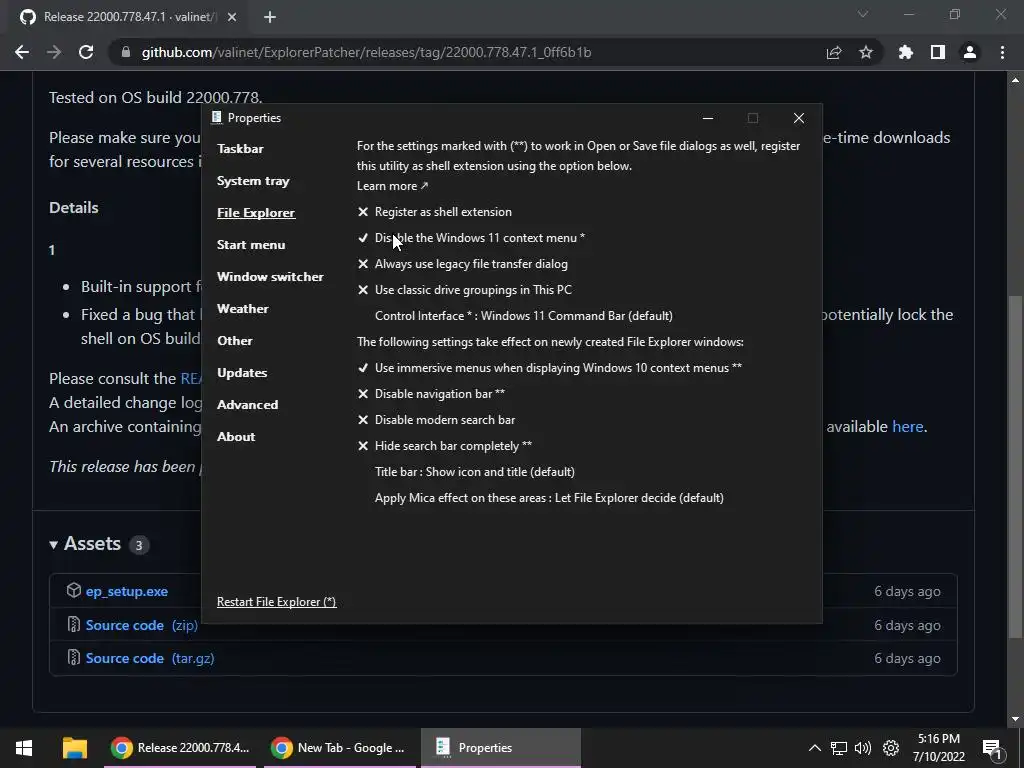The height and width of the screenshot is (768, 1024).
Task: Open the share page icon in address bar
Action: coord(834,52)
